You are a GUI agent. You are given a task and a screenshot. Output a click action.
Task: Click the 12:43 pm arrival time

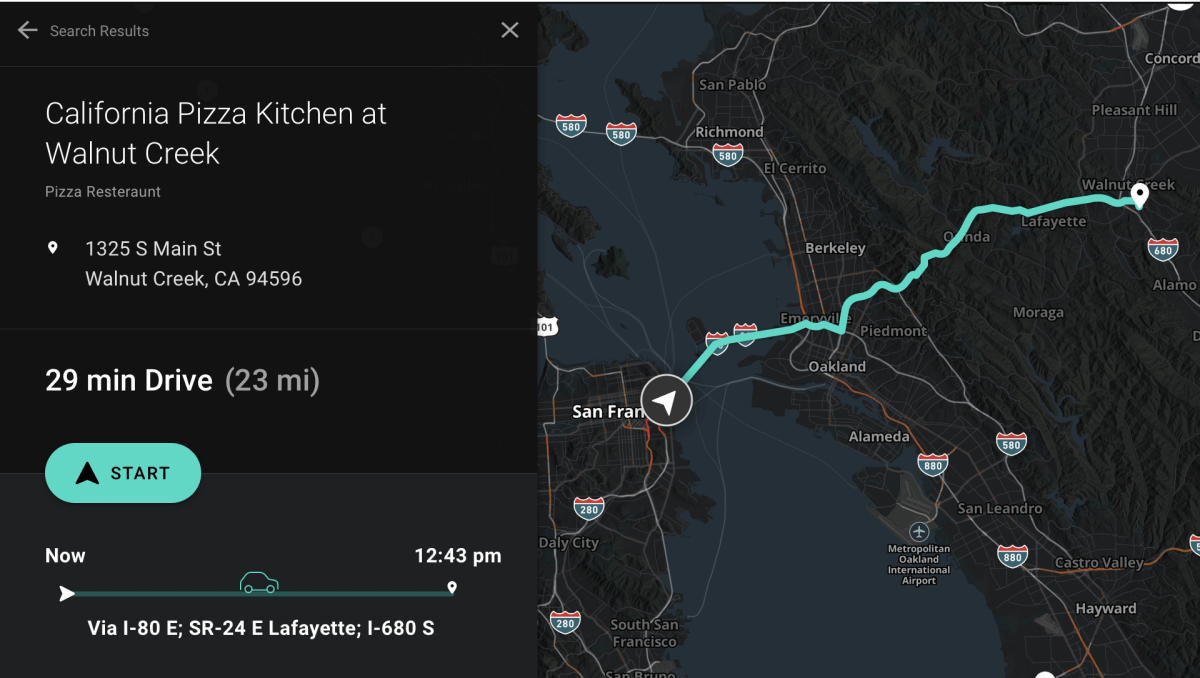pyautogui.click(x=458, y=556)
